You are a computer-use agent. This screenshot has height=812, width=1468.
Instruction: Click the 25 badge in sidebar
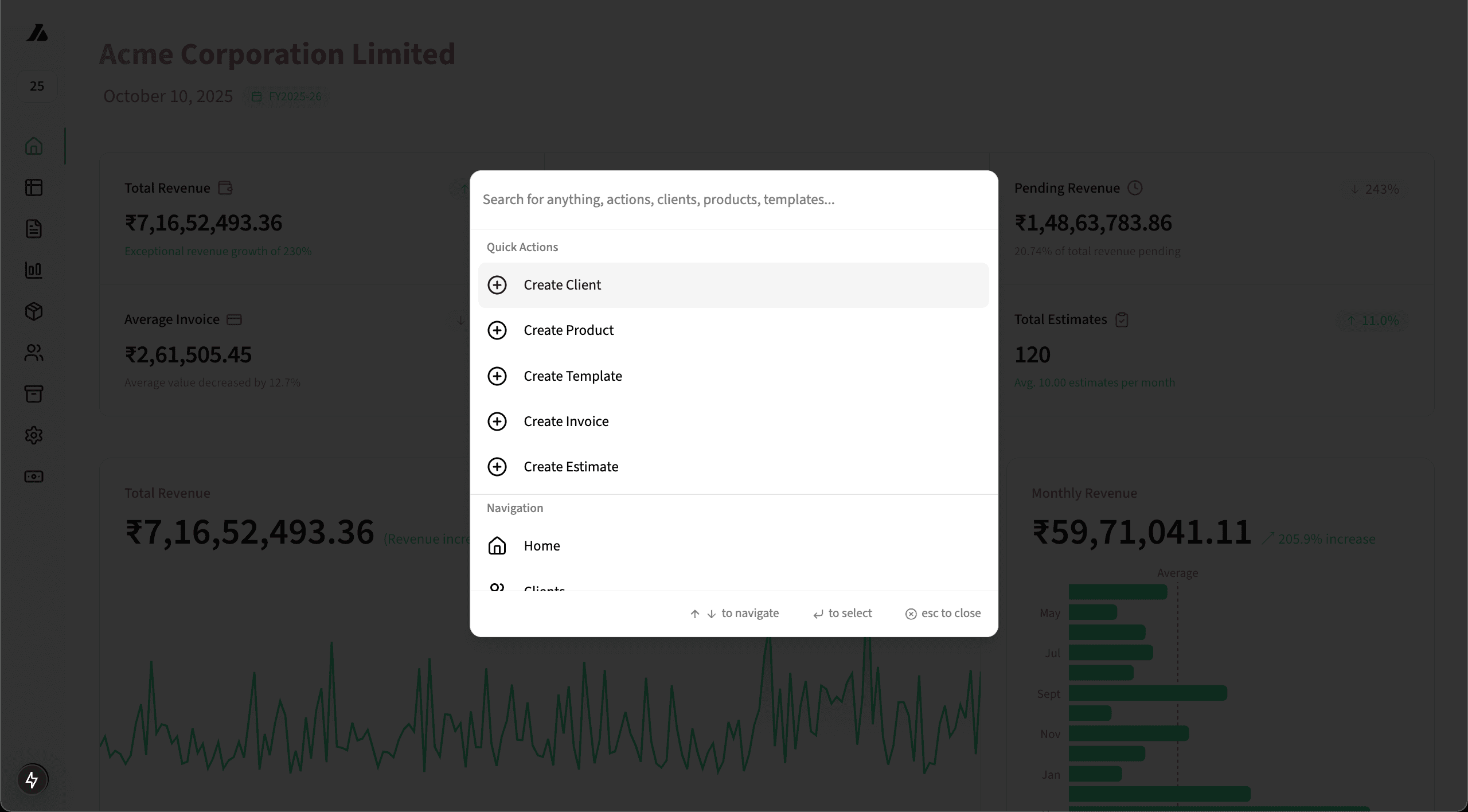point(37,86)
